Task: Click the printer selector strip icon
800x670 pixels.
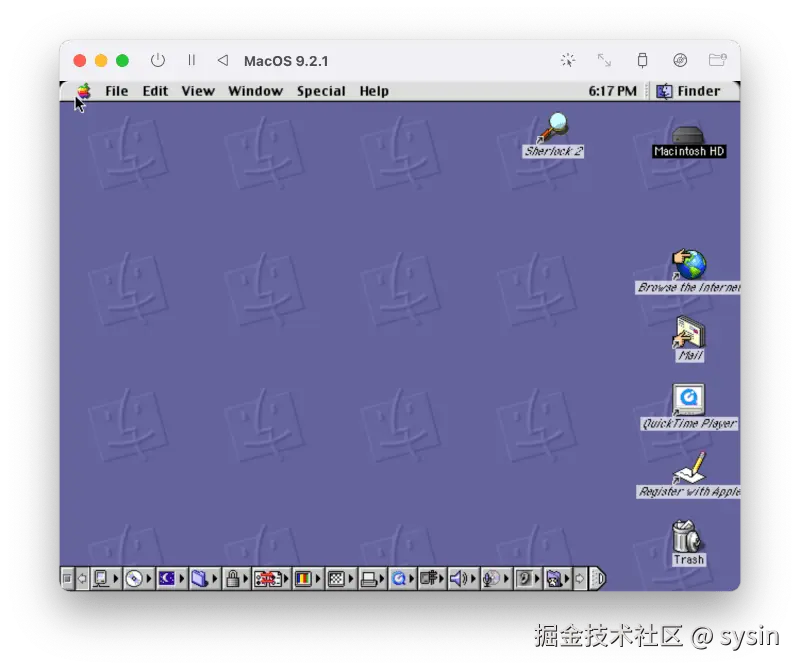Action: pos(368,579)
